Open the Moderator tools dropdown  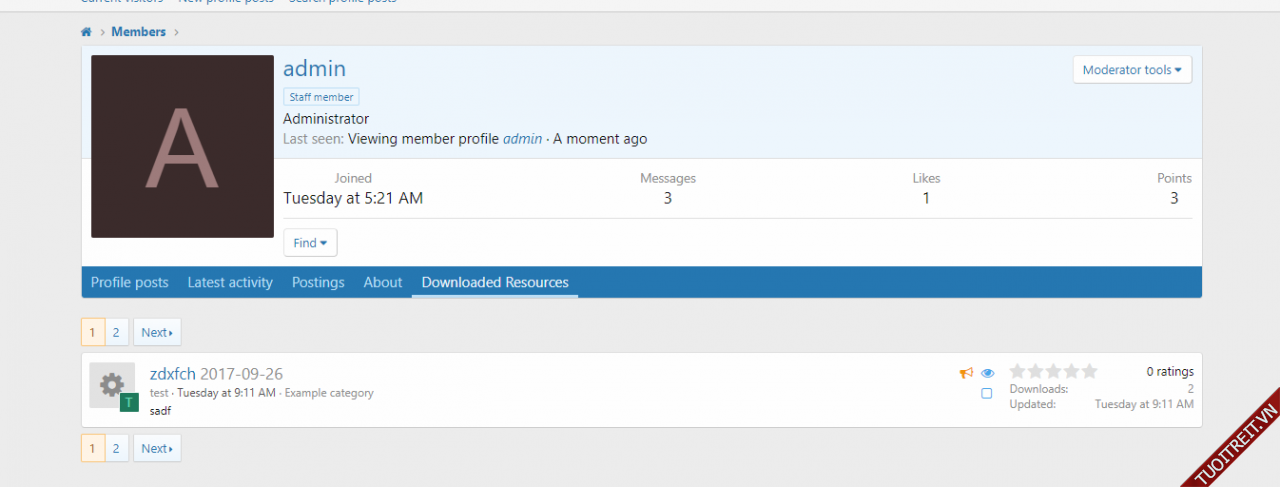(1132, 70)
